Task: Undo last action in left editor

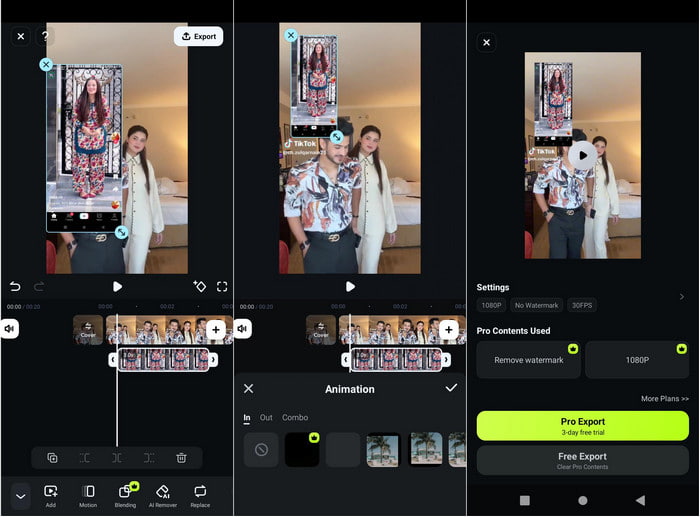Action: [x=15, y=286]
